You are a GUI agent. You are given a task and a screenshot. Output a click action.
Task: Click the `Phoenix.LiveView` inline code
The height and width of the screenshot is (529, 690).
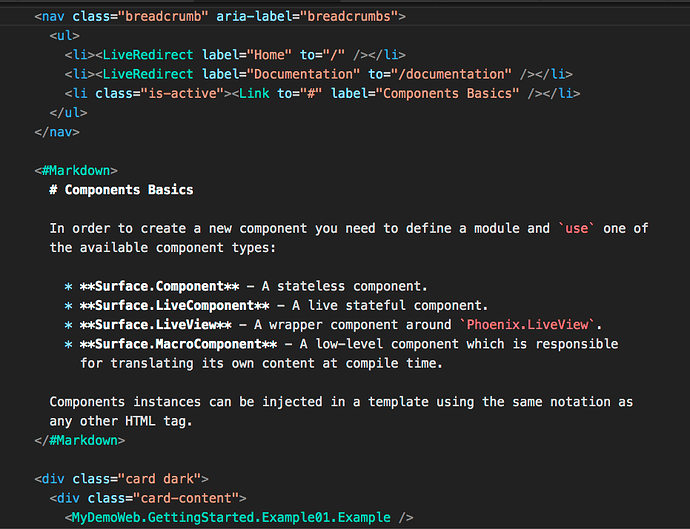pyautogui.click(x=527, y=325)
